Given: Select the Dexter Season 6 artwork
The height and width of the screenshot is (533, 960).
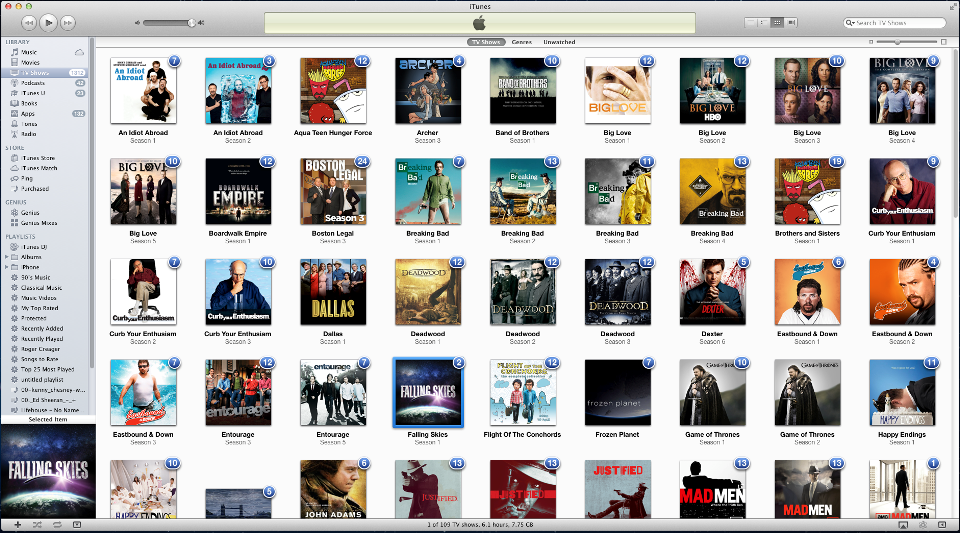Looking at the screenshot, I should (x=713, y=292).
